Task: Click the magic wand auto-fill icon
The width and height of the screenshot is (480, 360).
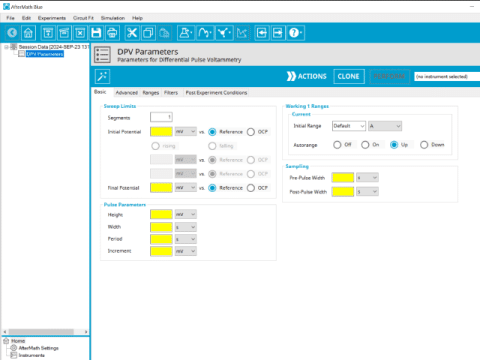Action: tap(102, 76)
